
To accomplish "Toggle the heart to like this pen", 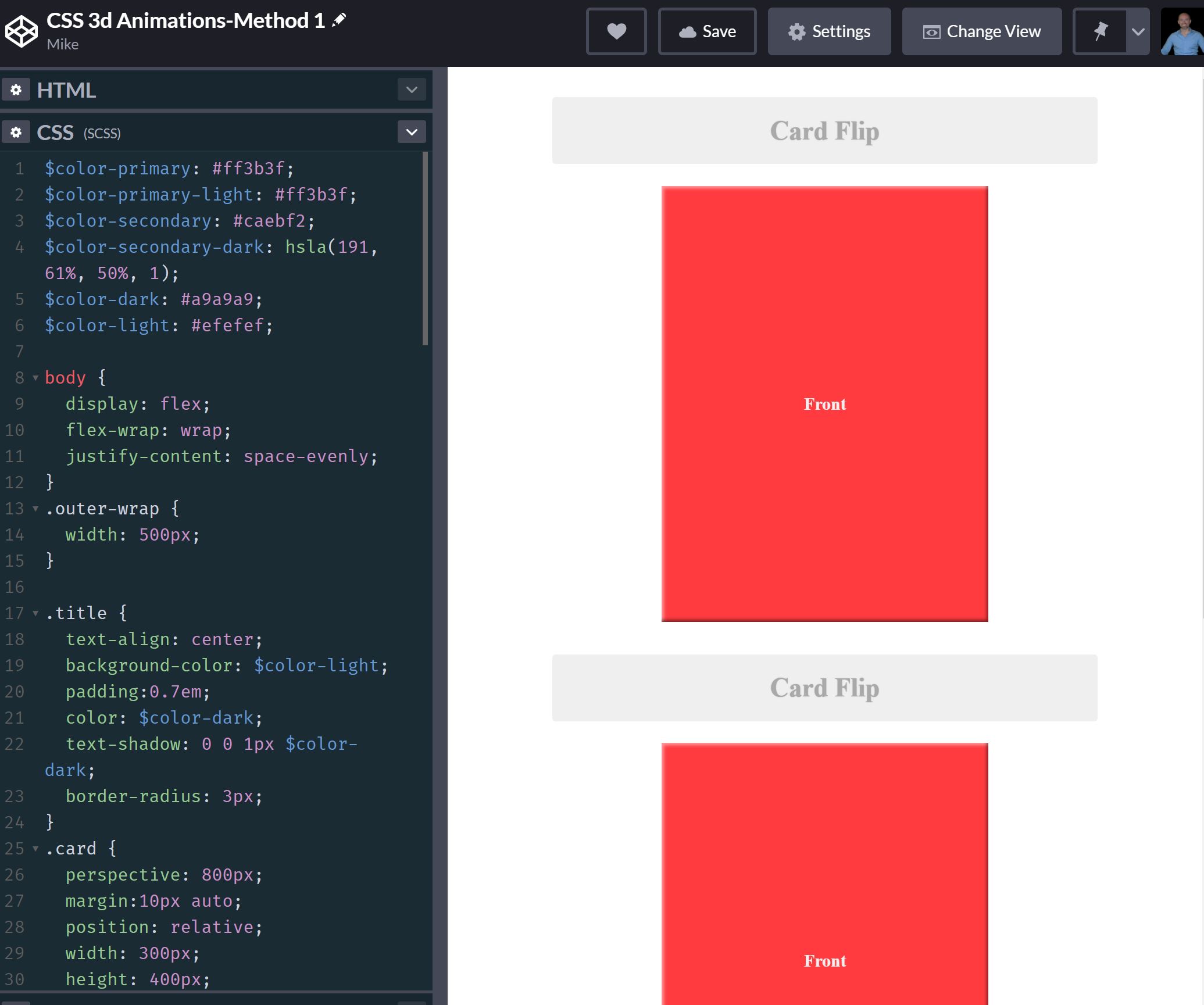I will [616, 31].
